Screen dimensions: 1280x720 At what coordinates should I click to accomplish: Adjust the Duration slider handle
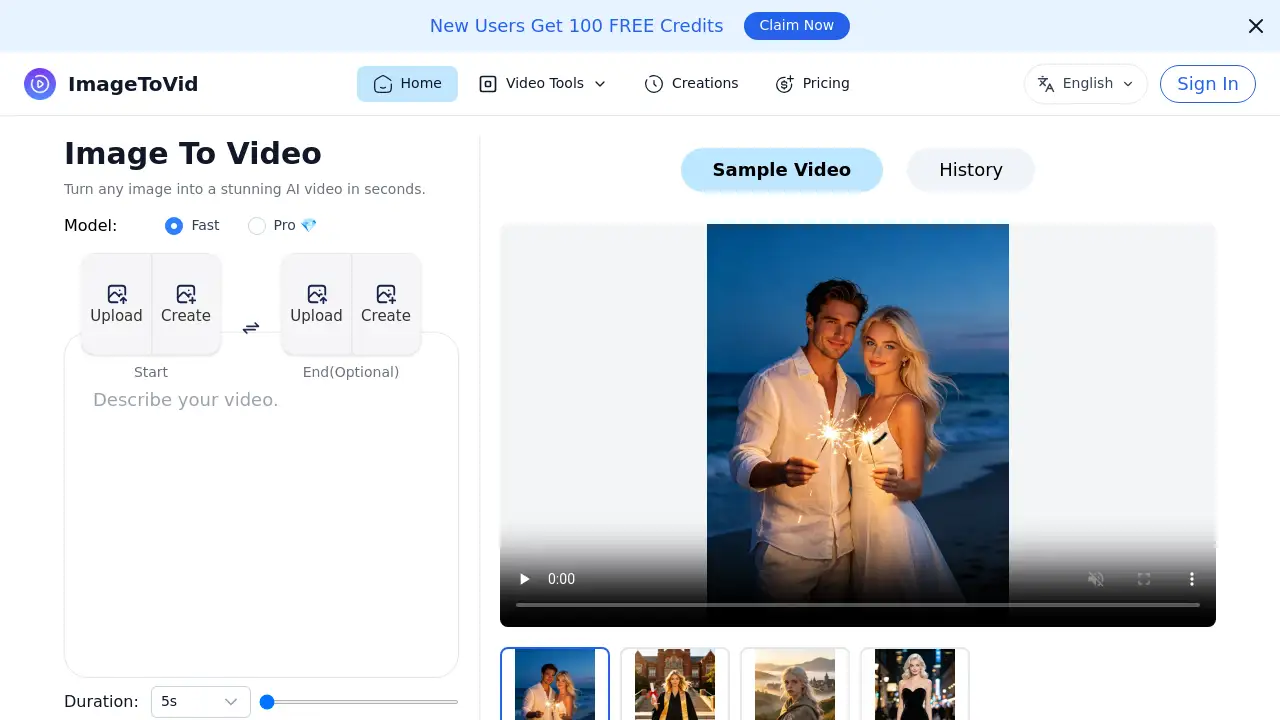tap(267, 702)
